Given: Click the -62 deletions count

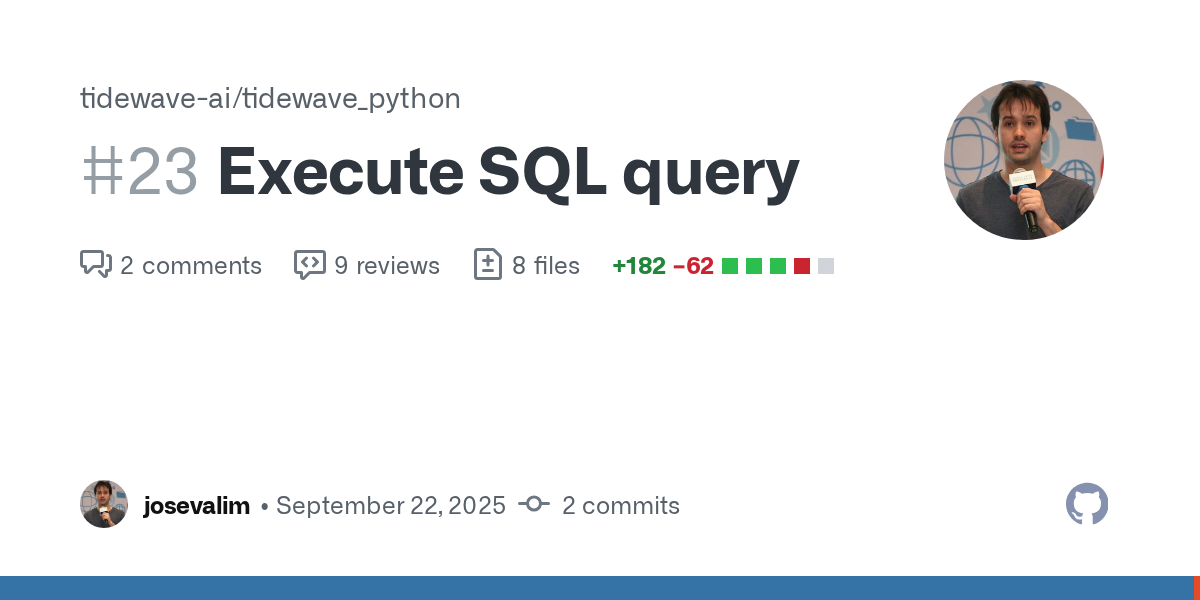Looking at the screenshot, I should point(693,266).
